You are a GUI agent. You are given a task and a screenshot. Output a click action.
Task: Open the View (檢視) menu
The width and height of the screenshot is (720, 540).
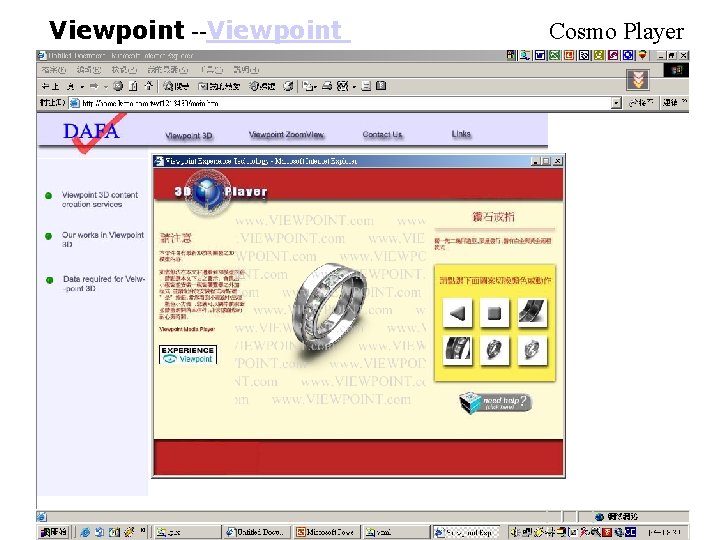(124, 70)
